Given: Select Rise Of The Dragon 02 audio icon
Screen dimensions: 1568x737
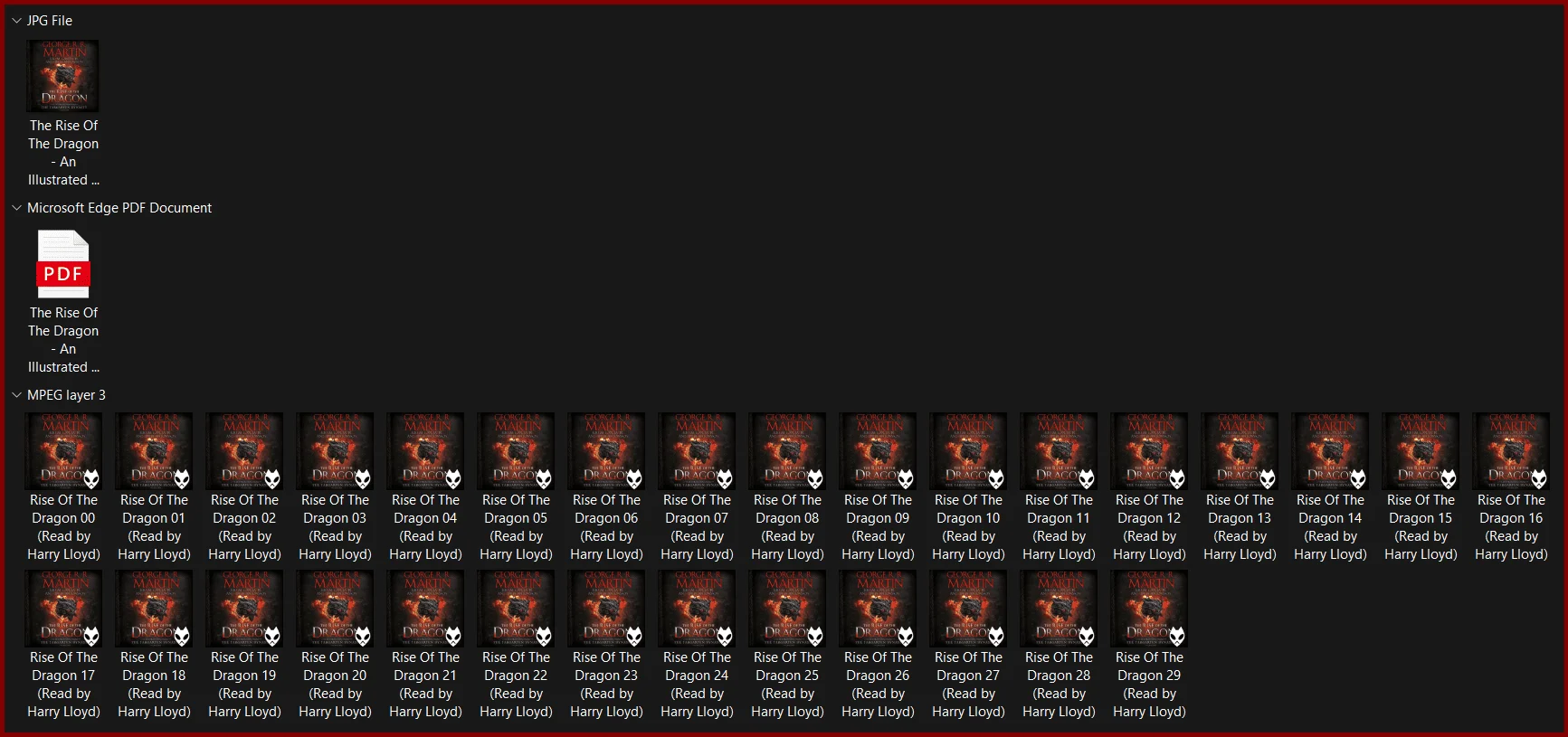Looking at the screenshot, I should (244, 451).
